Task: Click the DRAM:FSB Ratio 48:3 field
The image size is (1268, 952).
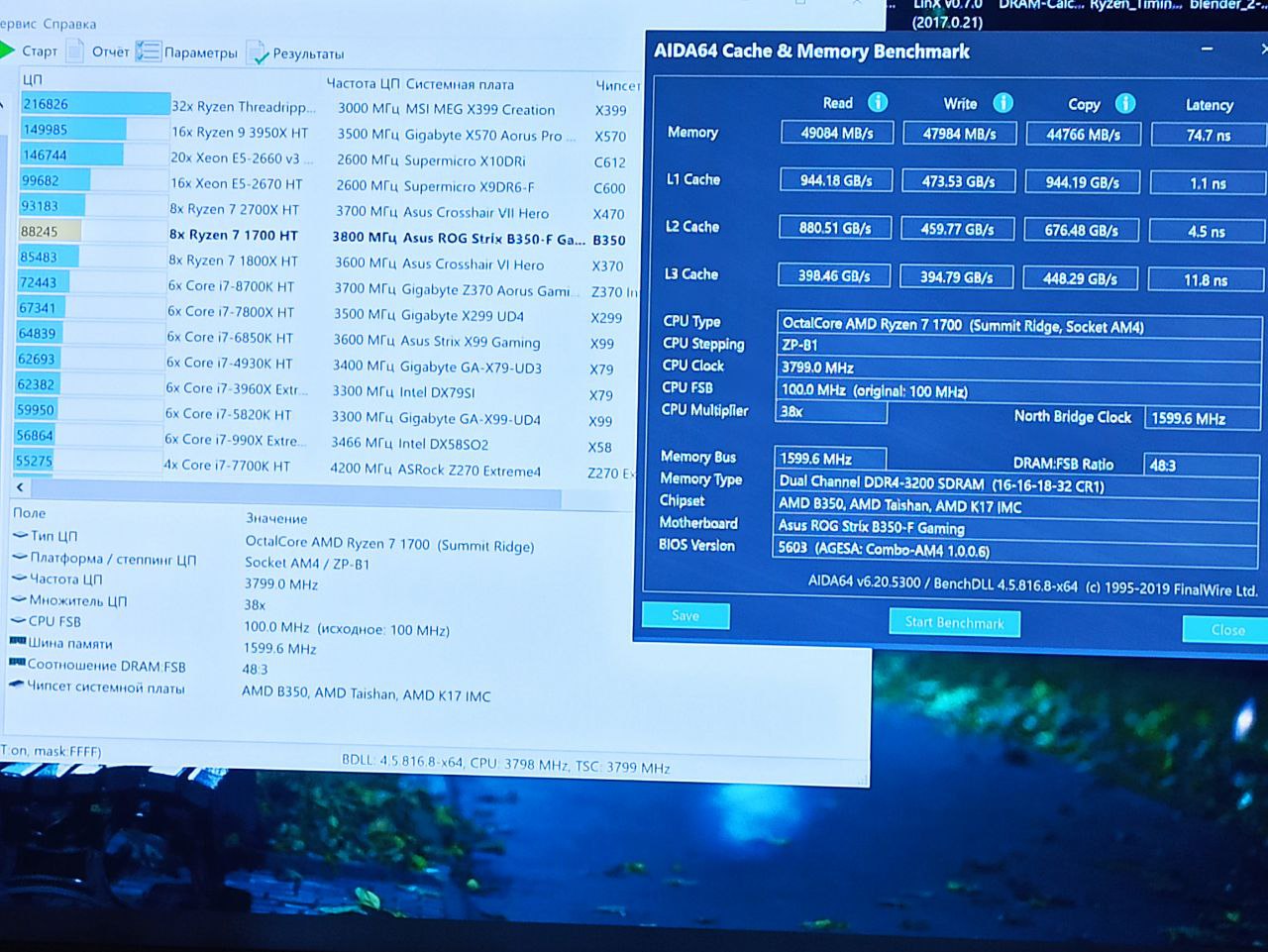Action: point(1201,464)
